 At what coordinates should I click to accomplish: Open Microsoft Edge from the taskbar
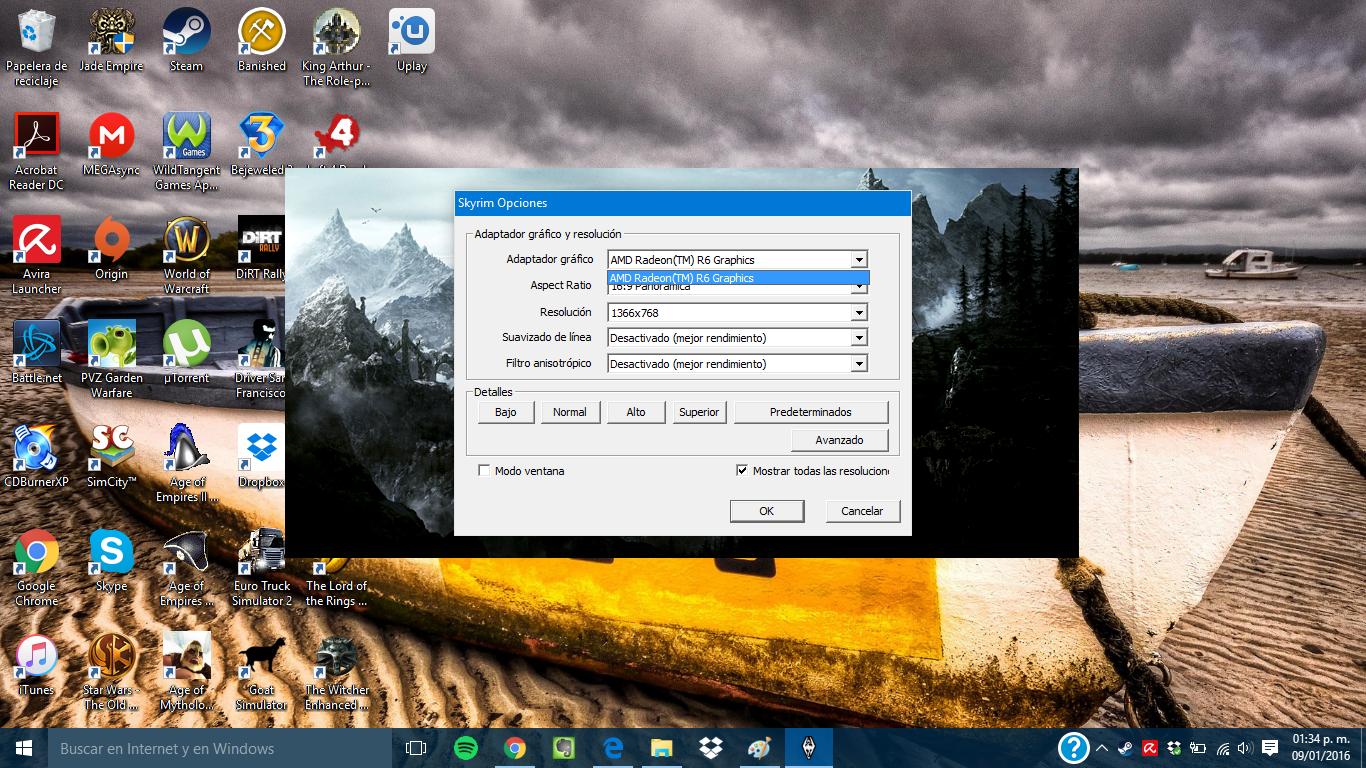(x=612, y=748)
